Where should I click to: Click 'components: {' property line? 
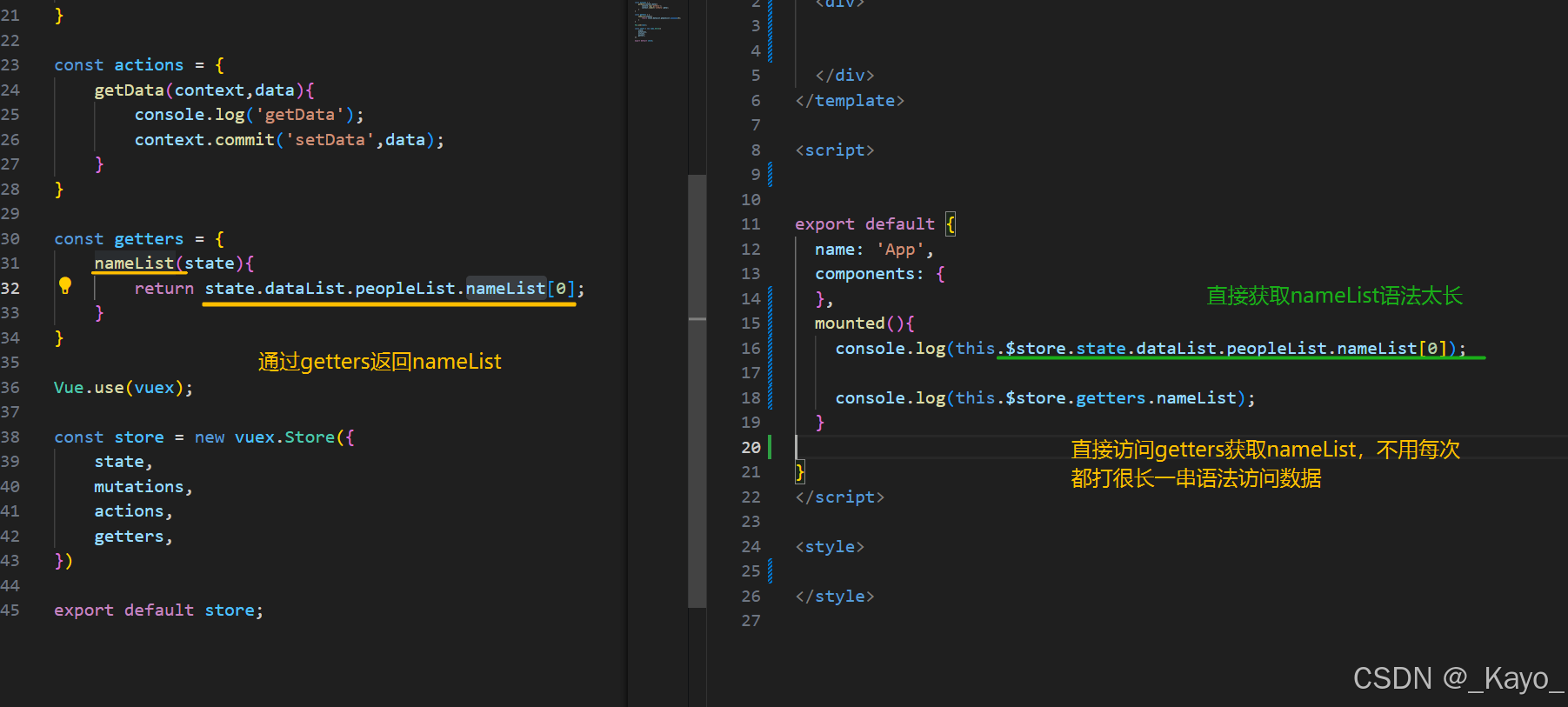[x=880, y=274]
